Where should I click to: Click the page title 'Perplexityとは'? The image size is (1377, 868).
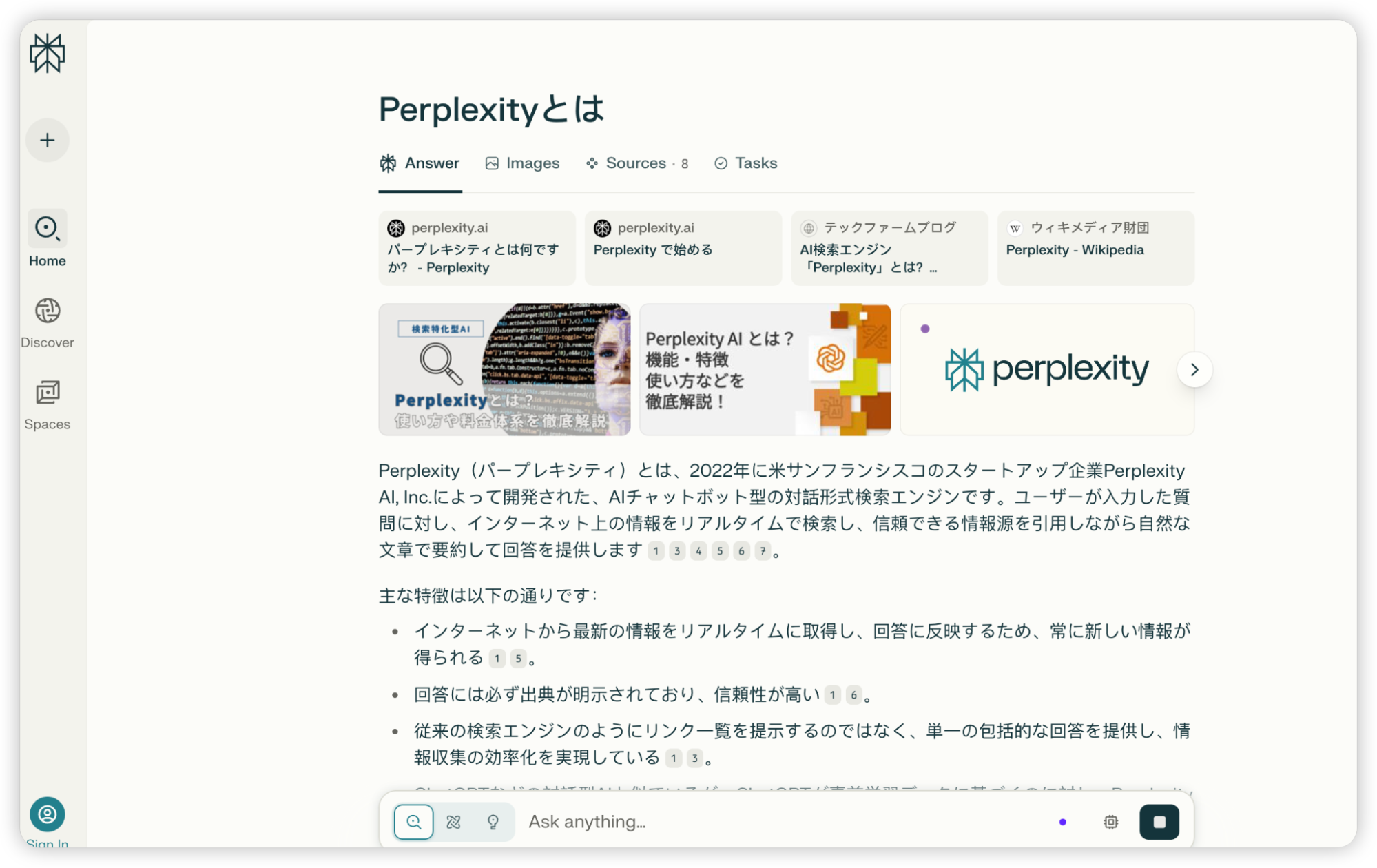pyautogui.click(x=492, y=110)
